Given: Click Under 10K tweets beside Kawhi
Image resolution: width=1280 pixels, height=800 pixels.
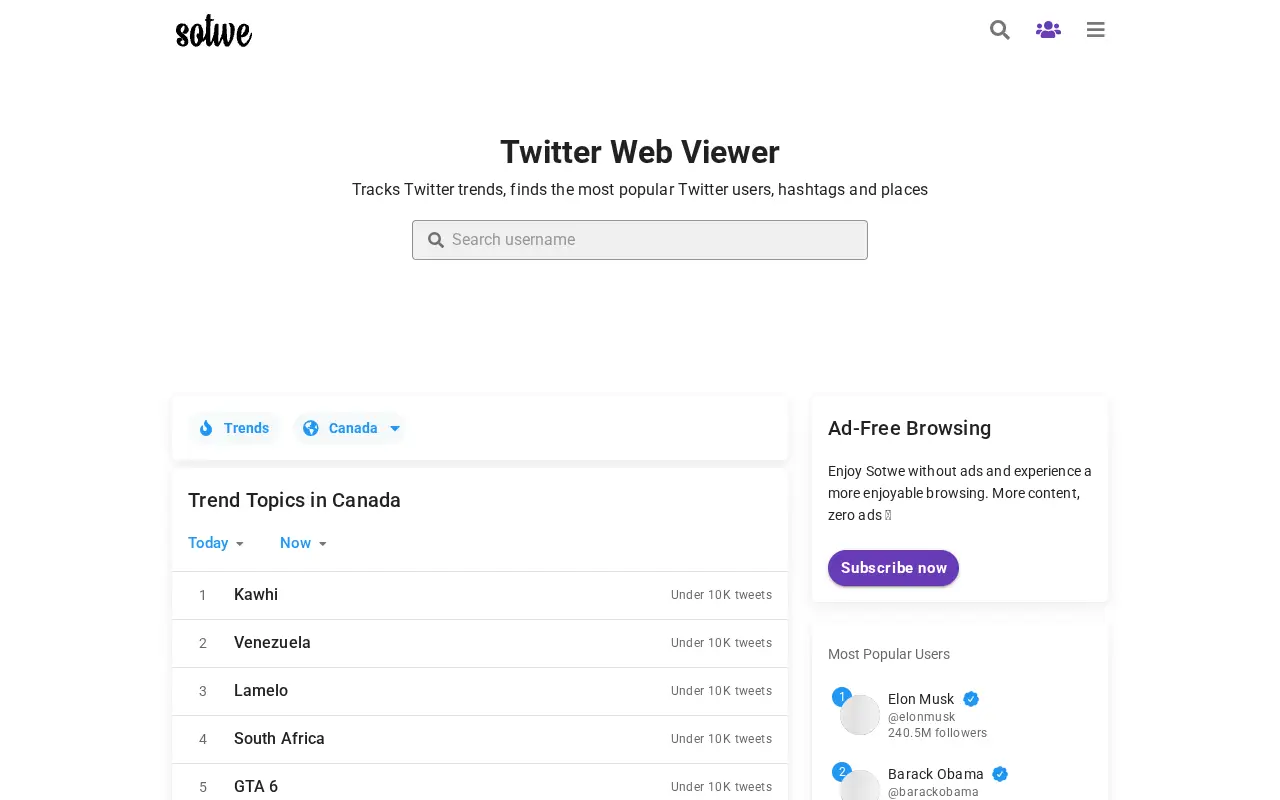Looking at the screenshot, I should tap(721, 595).
